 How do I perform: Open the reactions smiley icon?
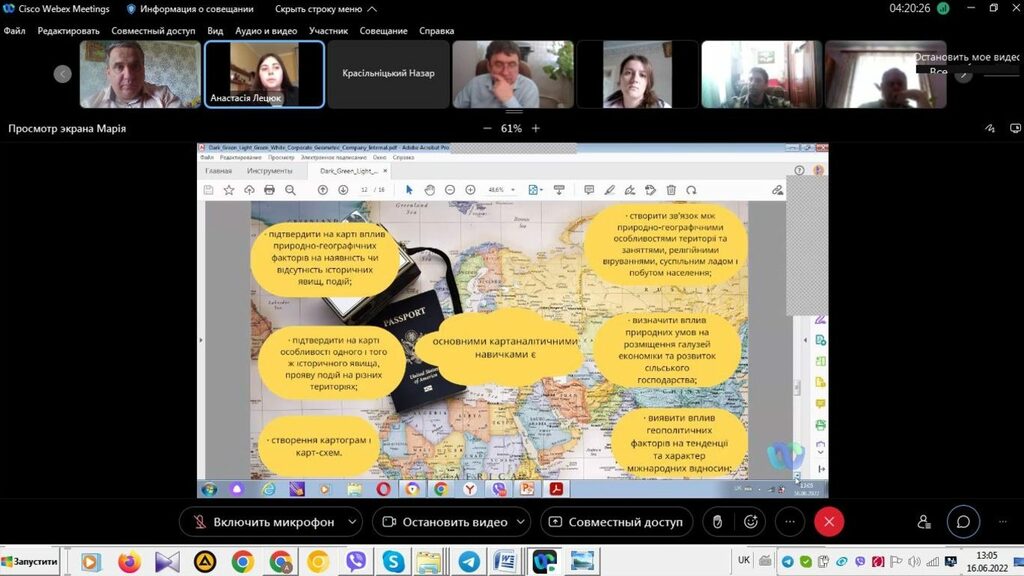tap(750, 522)
